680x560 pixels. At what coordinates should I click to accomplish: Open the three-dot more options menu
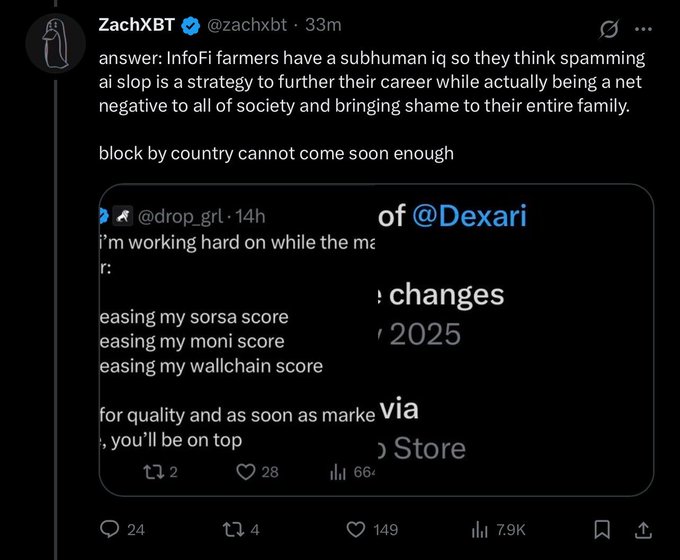point(643,26)
